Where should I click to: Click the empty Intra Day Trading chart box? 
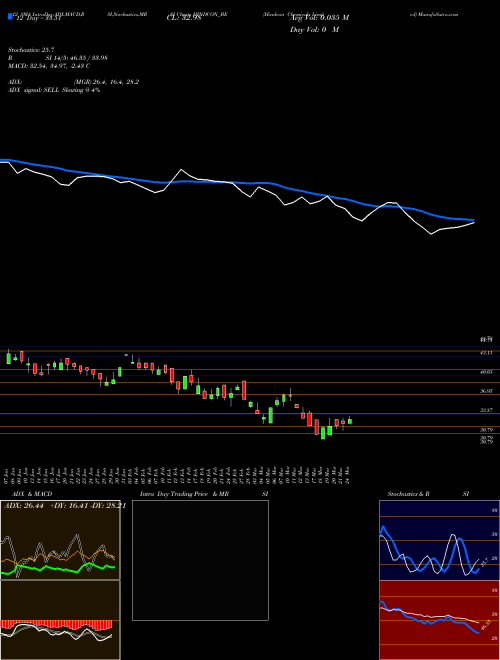200,560
